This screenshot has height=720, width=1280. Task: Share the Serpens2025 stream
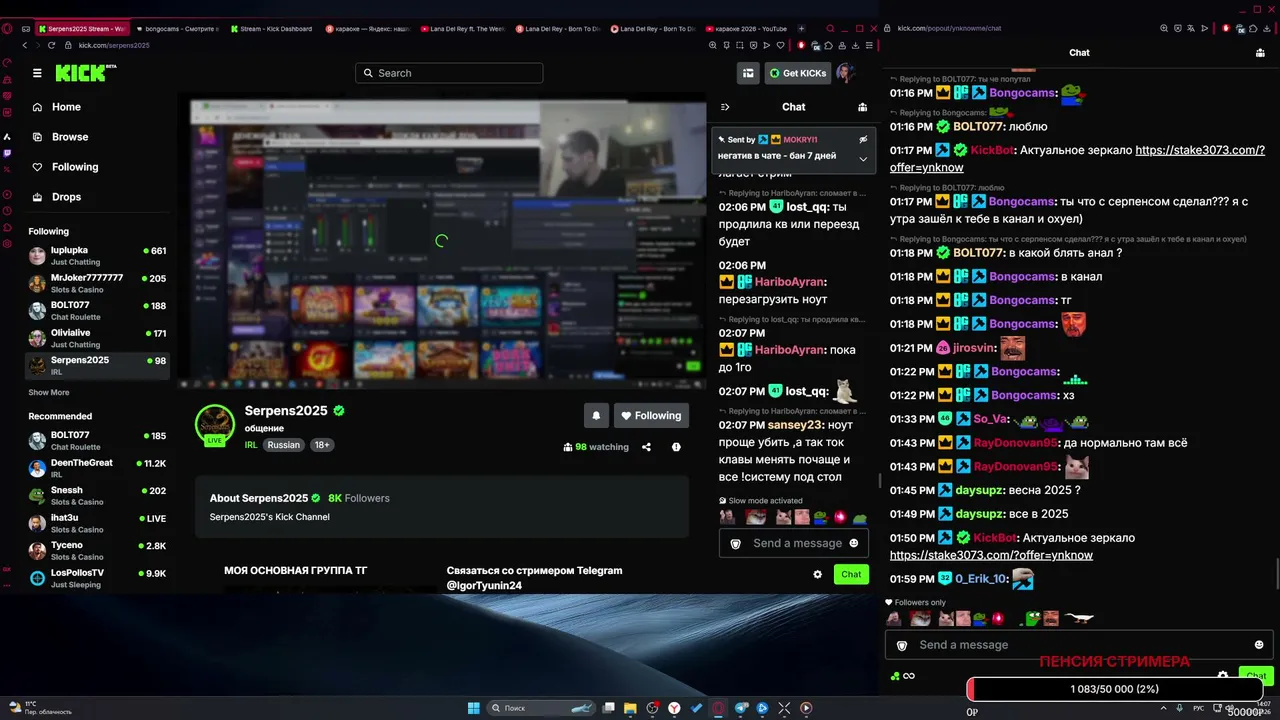pyautogui.click(x=646, y=447)
